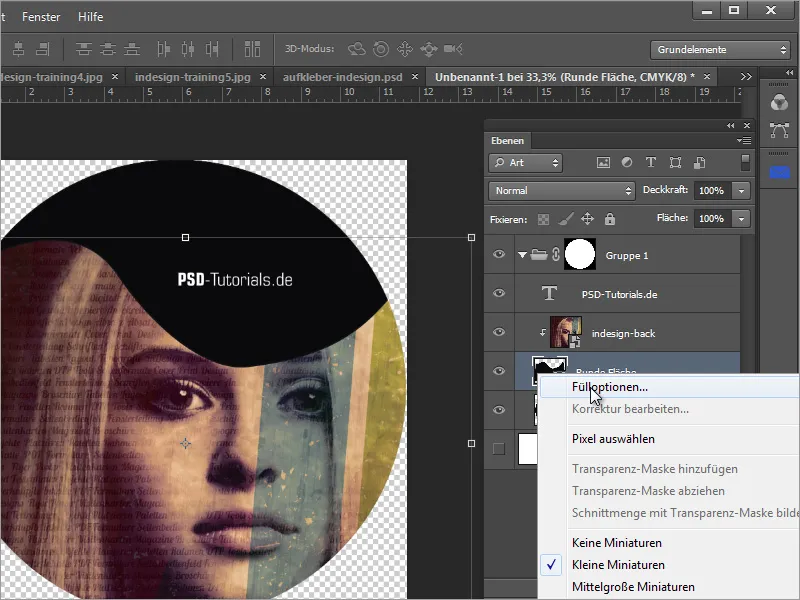The width and height of the screenshot is (800, 600).
Task: Align vertical centers icon in options bar
Action: click(x=108, y=49)
